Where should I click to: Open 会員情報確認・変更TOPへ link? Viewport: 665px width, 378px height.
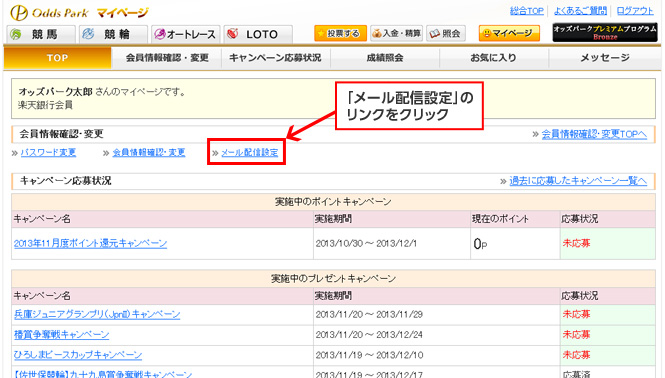coord(594,134)
